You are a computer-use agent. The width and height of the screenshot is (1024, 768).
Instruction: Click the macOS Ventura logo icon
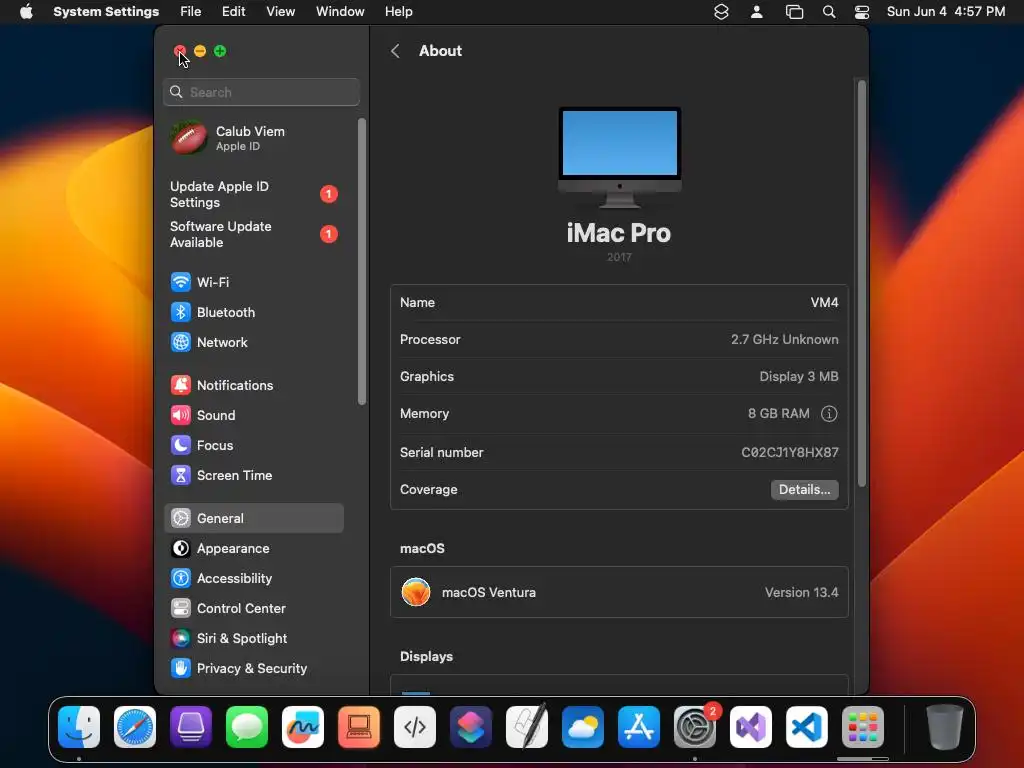coord(416,592)
